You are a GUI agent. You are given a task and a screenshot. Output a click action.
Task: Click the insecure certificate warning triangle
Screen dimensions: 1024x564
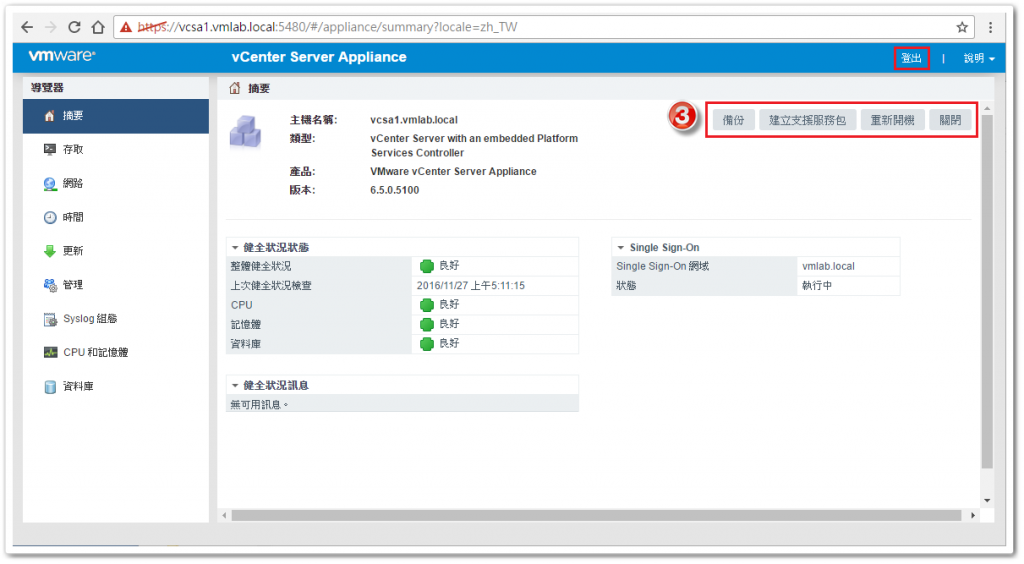pyautogui.click(x=126, y=27)
